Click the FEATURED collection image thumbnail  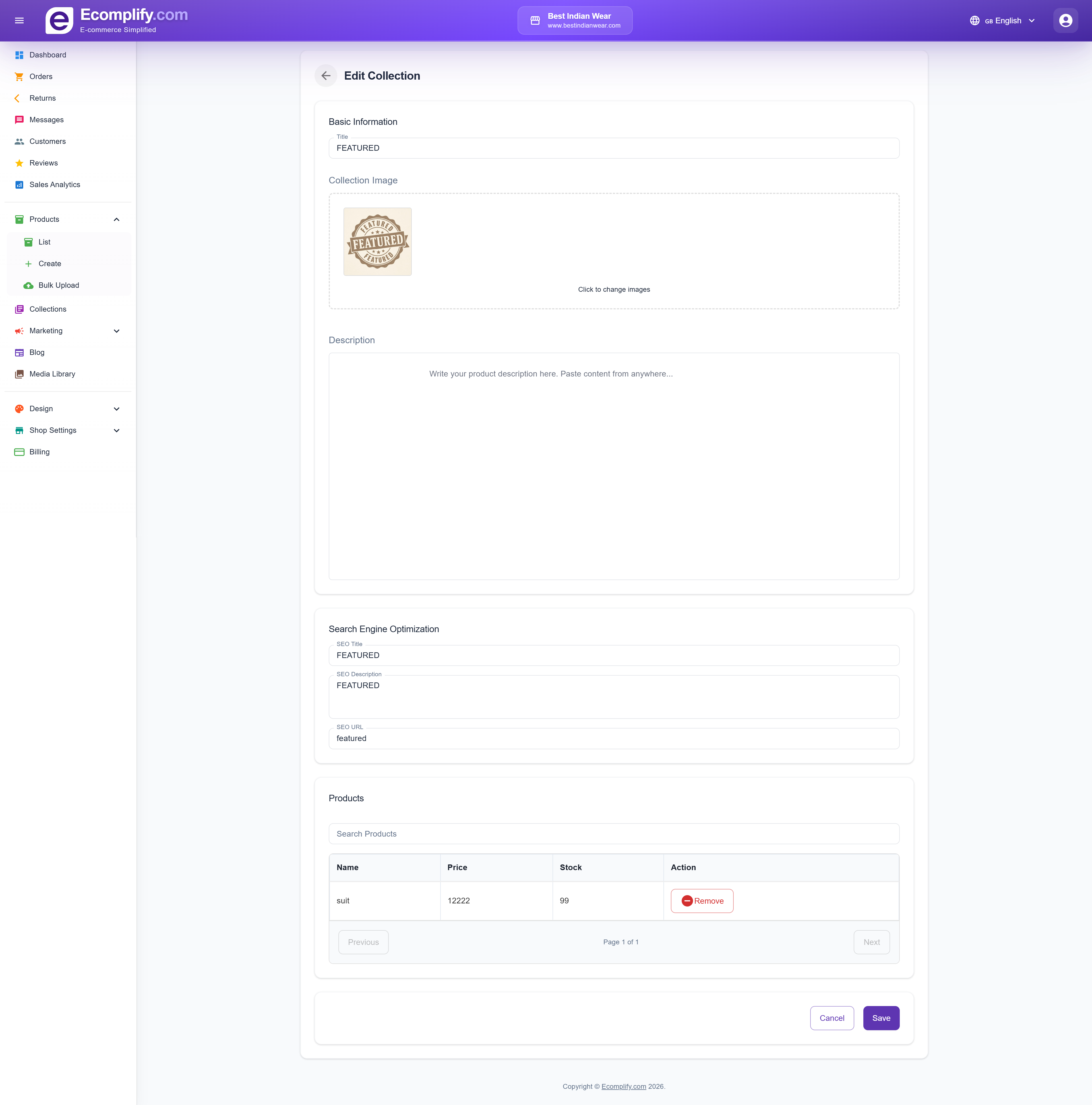coord(377,242)
